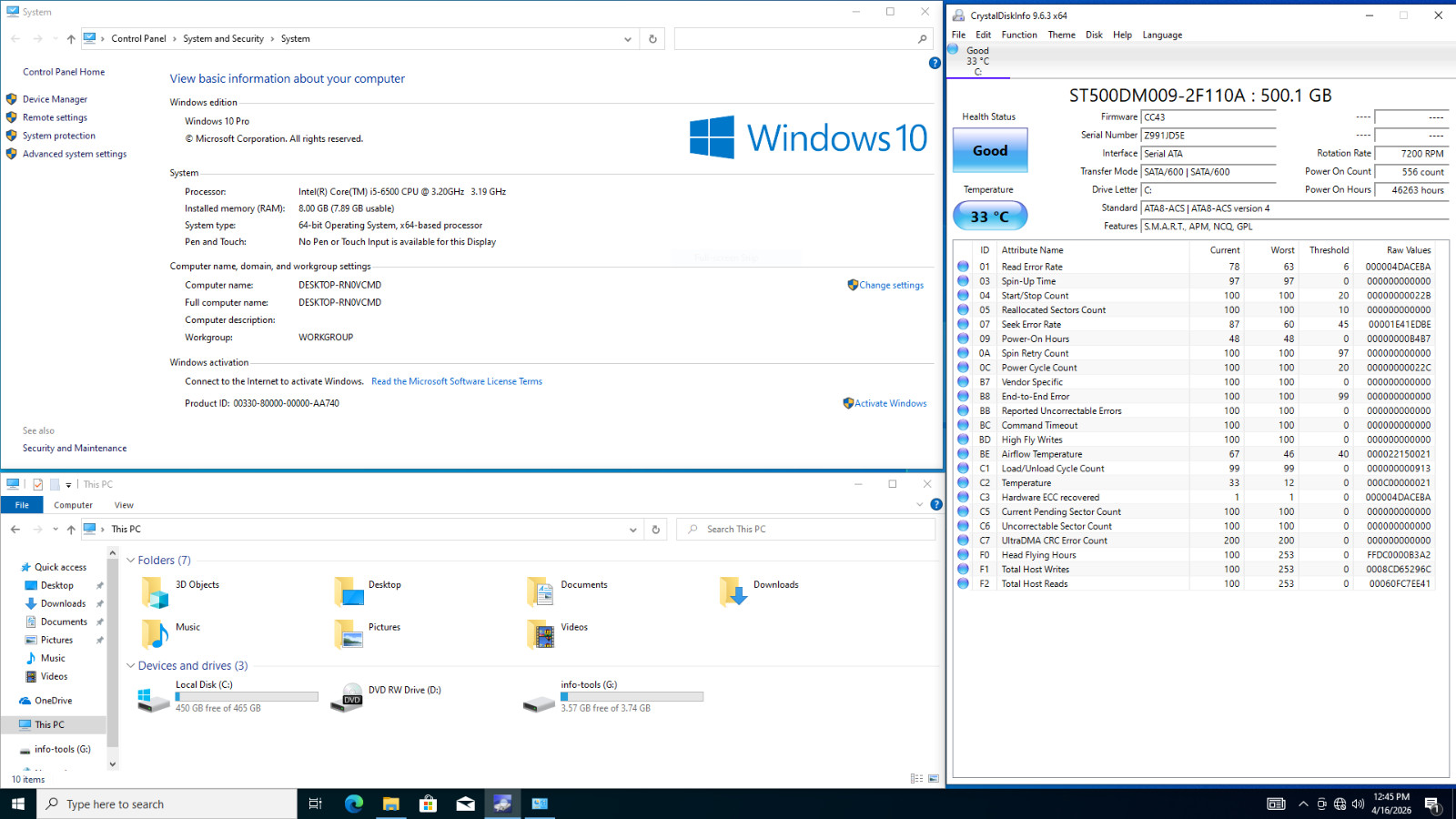
Task: Click the status orb for Reallocated Sectors Count
Action: [963, 310]
